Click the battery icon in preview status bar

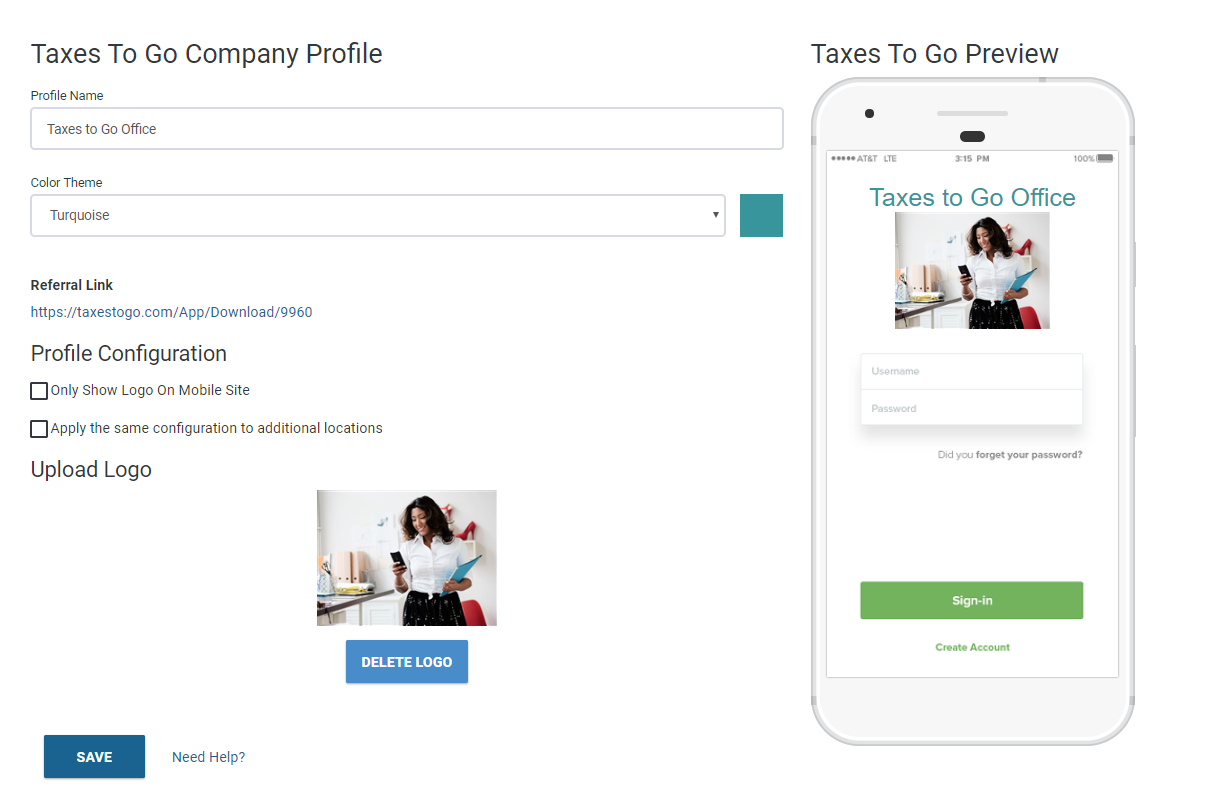pyautogui.click(x=1105, y=159)
